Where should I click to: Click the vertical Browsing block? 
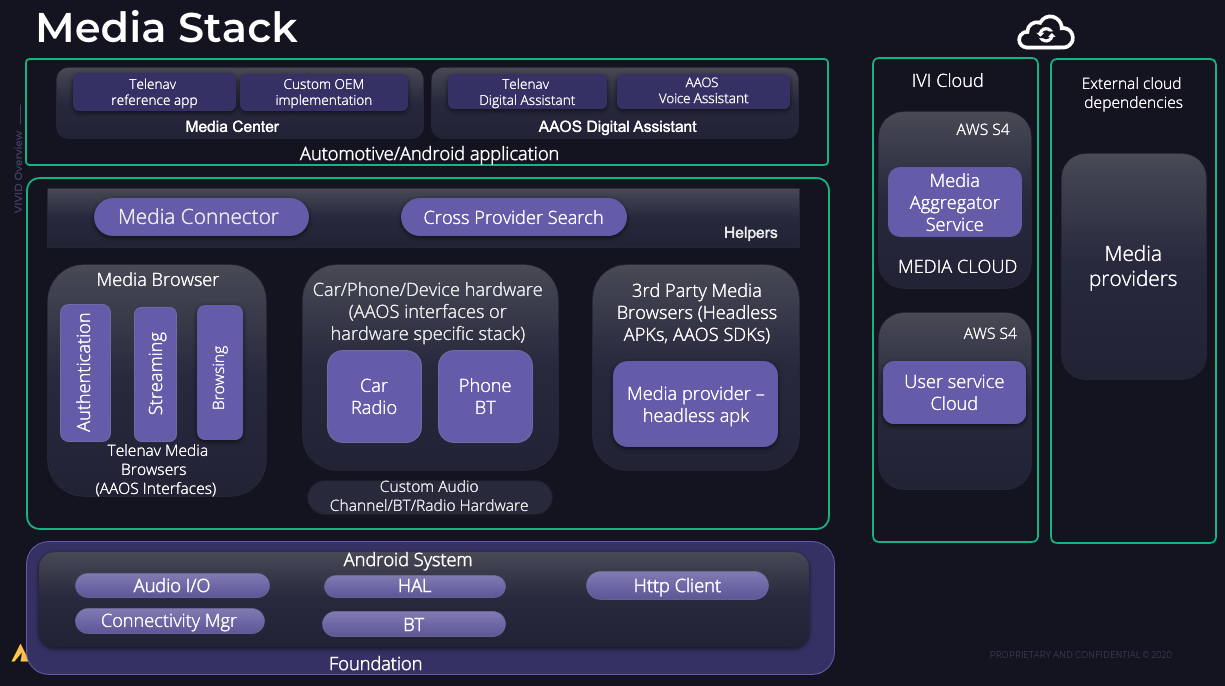220,373
